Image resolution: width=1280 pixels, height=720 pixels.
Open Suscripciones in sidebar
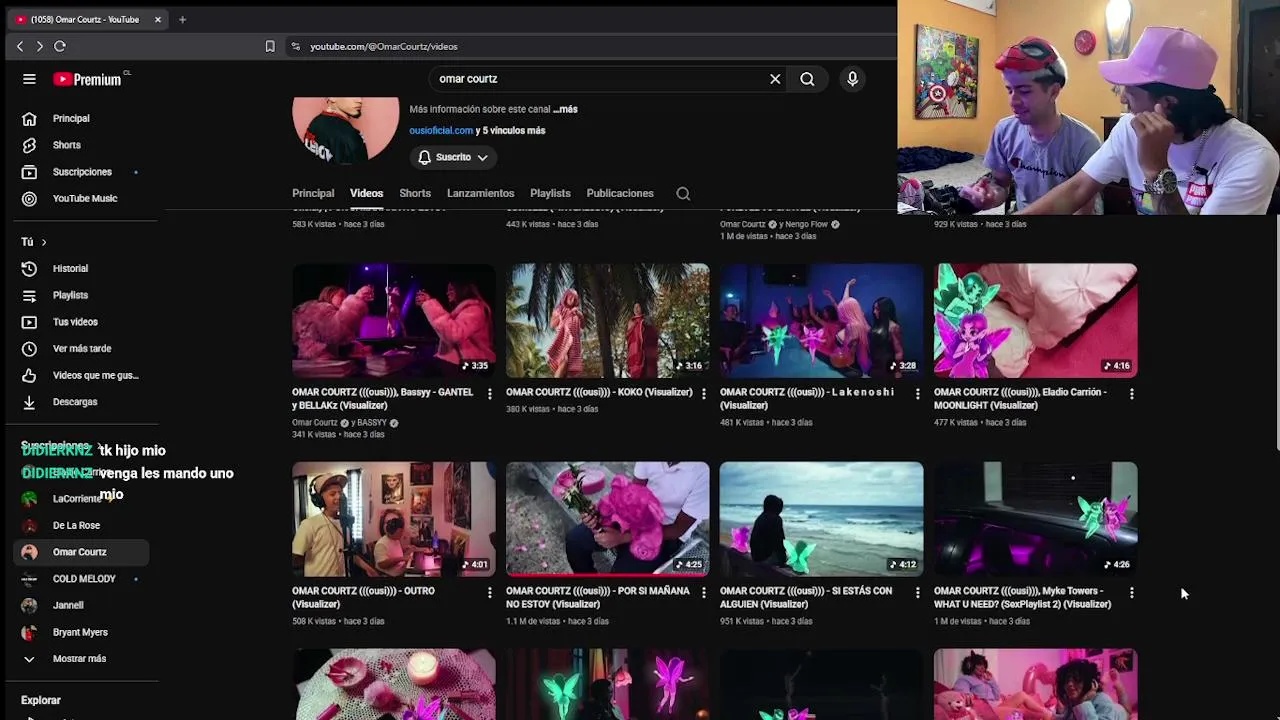81,172
